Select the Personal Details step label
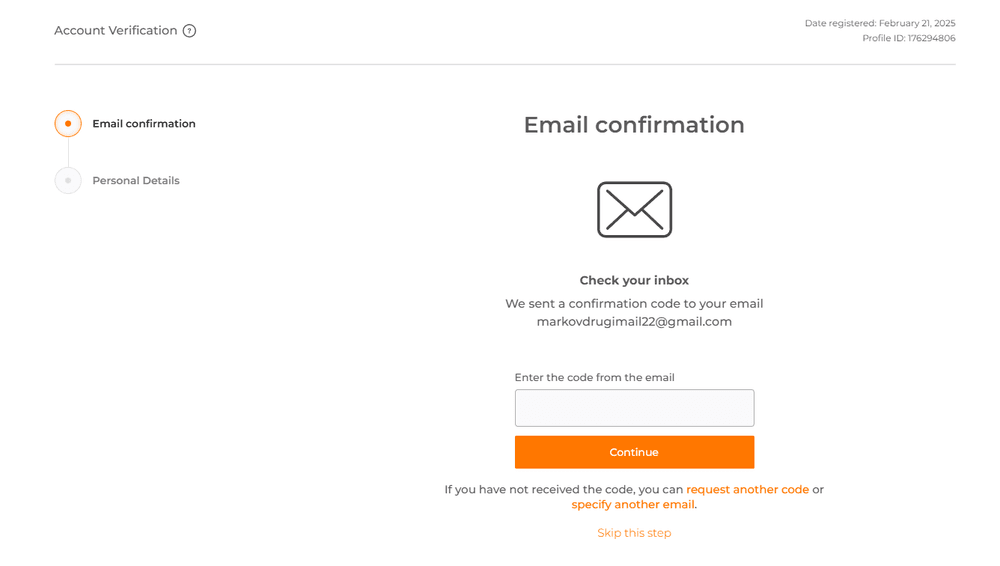 coord(136,181)
